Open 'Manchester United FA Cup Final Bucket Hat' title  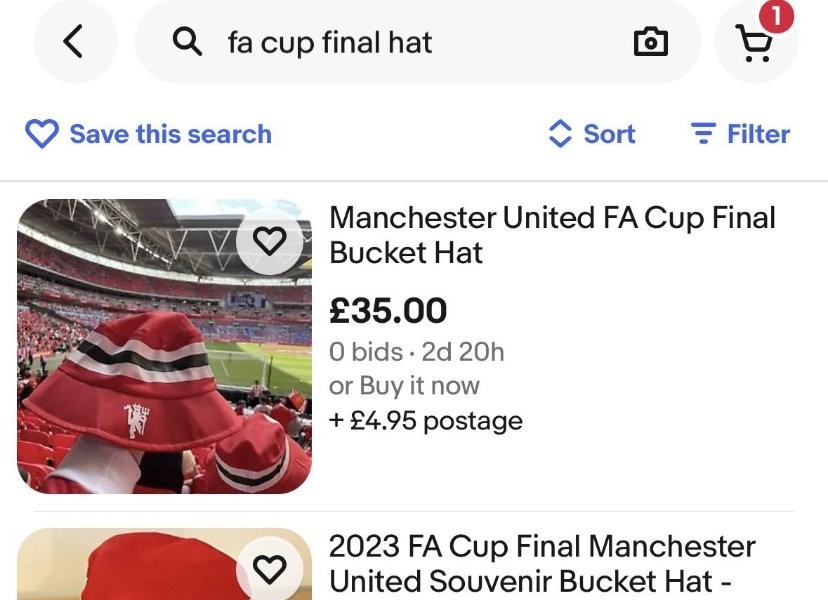pos(552,235)
